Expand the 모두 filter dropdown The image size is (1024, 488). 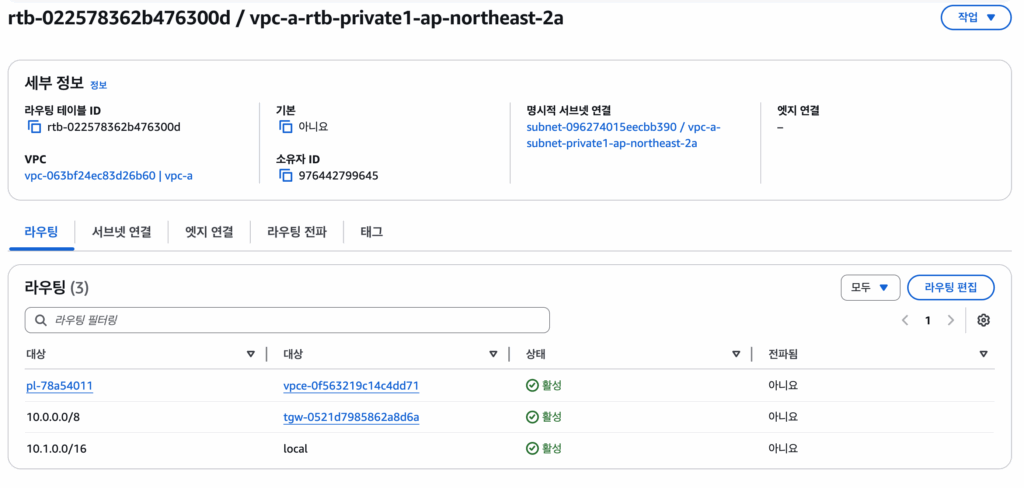pos(871,287)
